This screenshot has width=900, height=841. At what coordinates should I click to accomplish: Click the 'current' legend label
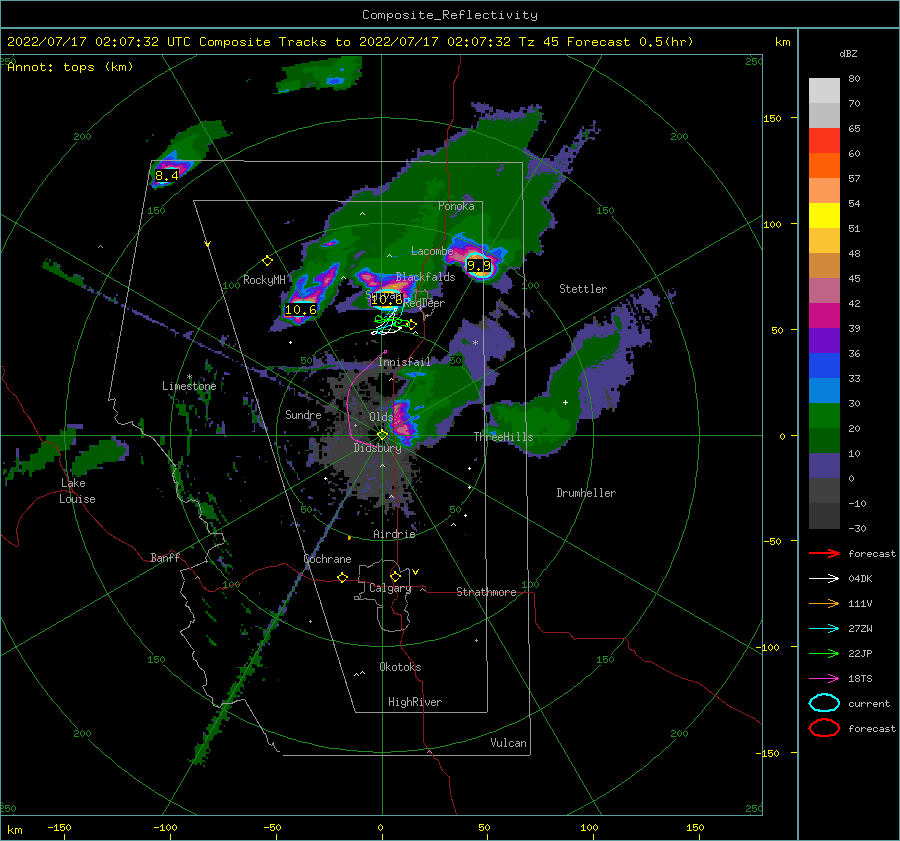click(869, 704)
